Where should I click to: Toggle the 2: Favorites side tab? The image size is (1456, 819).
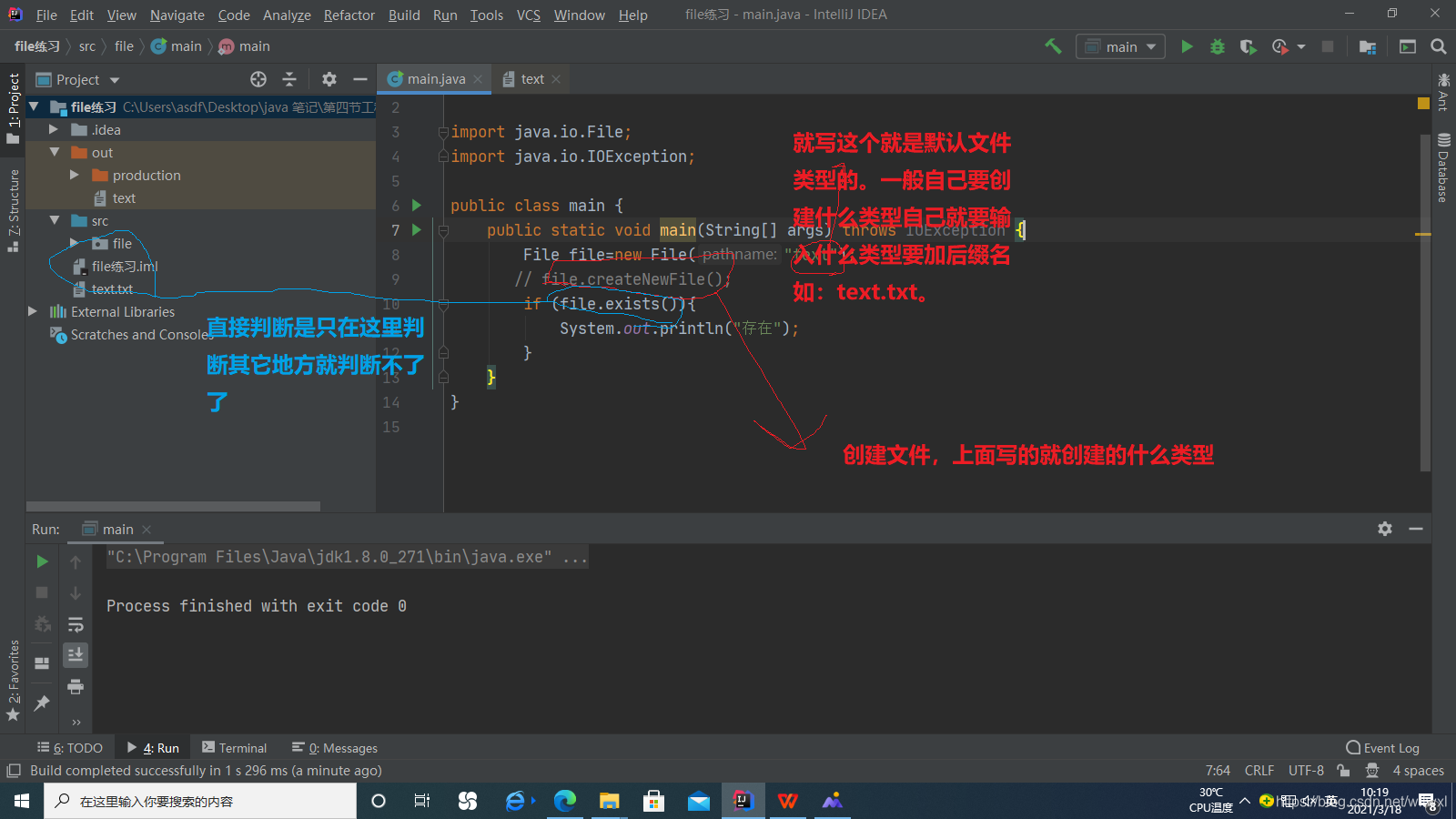(x=13, y=680)
